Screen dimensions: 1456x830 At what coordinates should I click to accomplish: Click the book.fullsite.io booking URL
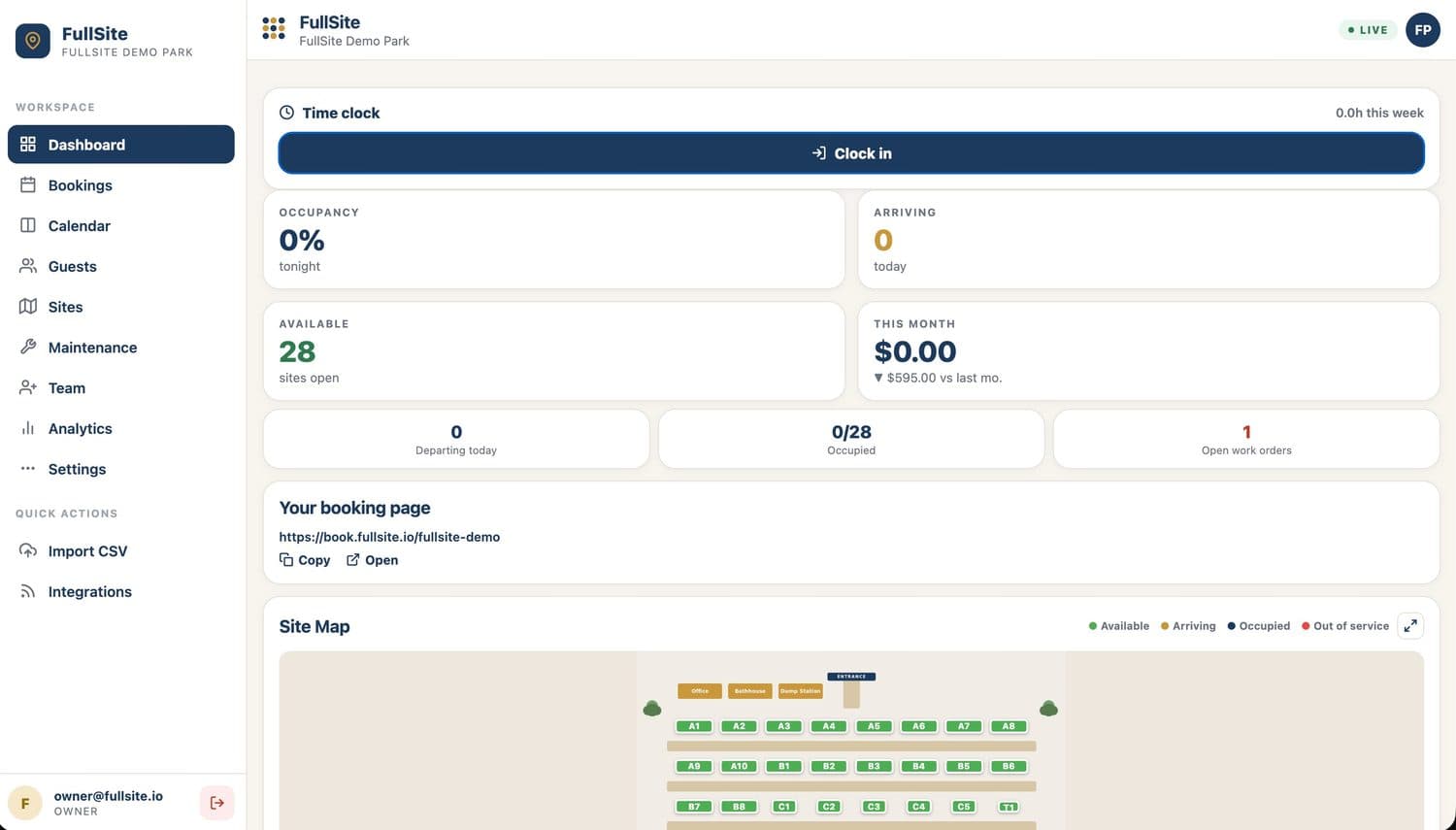pyautogui.click(x=389, y=537)
